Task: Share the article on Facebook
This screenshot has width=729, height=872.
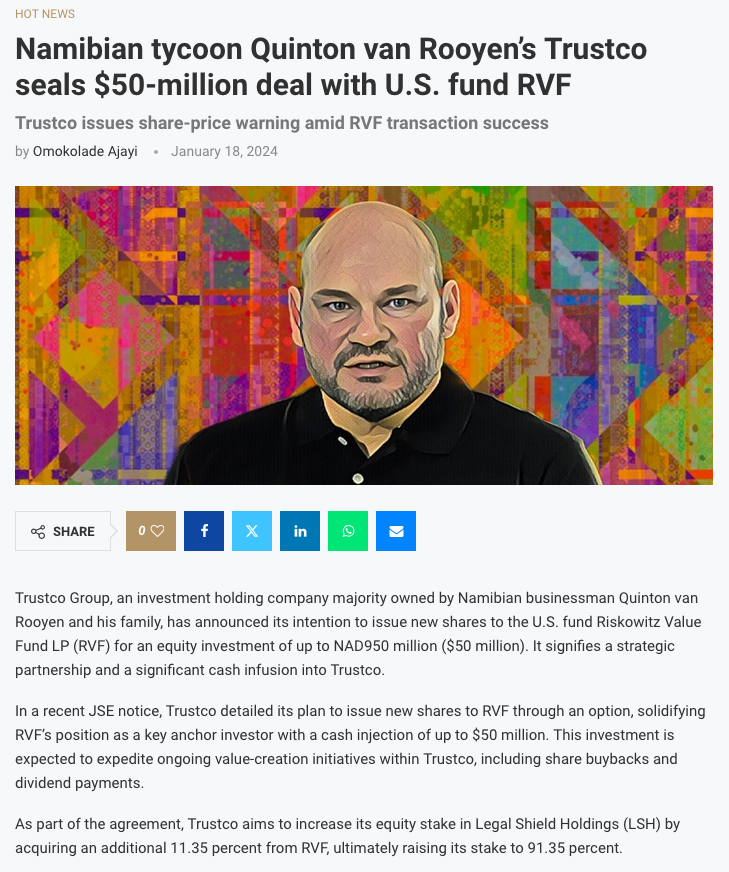Action: tap(204, 531)
